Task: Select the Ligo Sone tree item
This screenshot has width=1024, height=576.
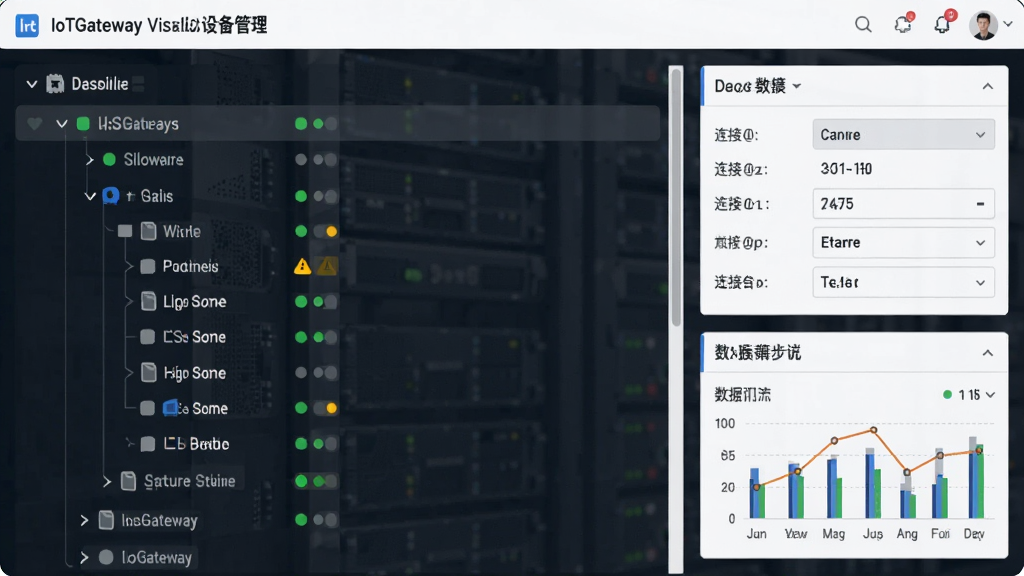Action: [x=194, y=302]
